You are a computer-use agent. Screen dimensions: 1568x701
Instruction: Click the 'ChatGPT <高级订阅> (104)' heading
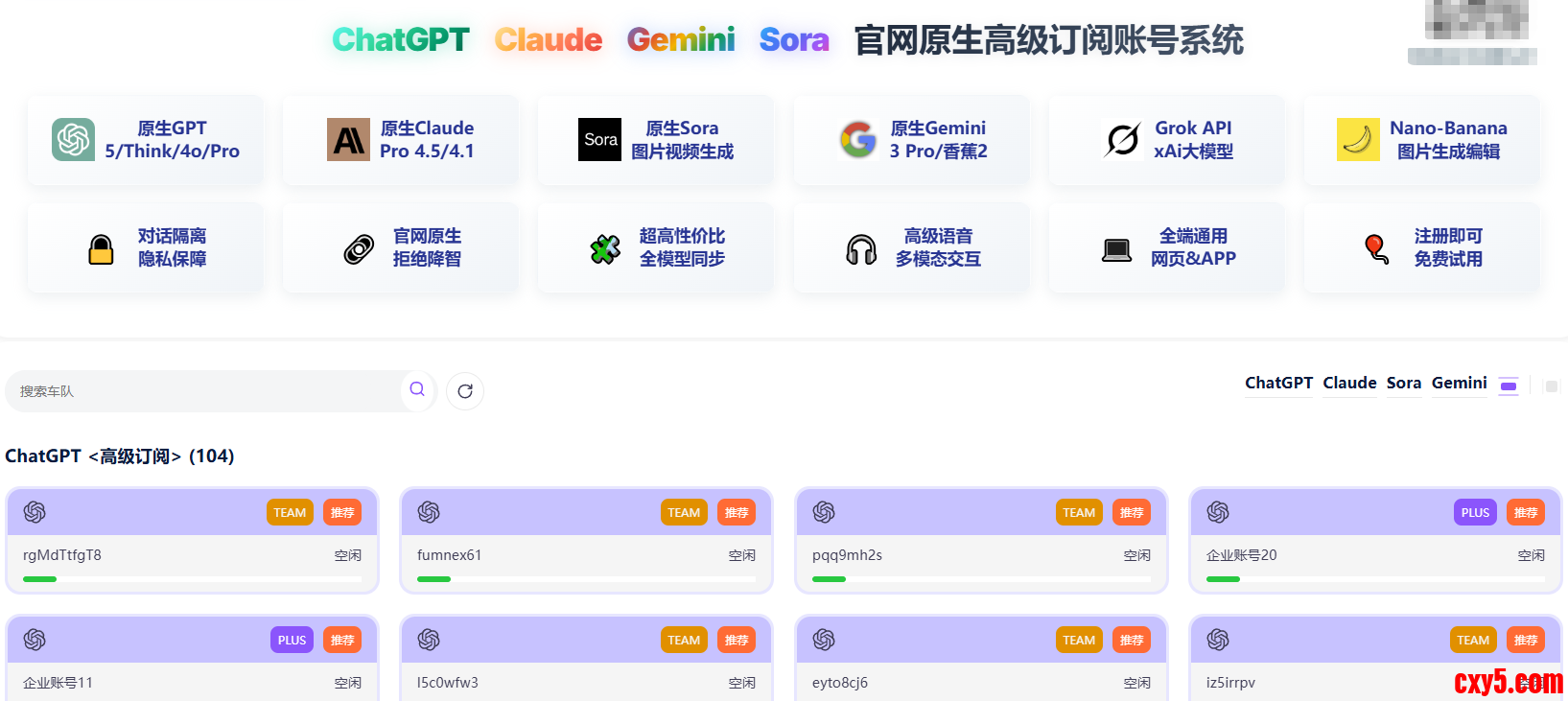coord(120,456)
